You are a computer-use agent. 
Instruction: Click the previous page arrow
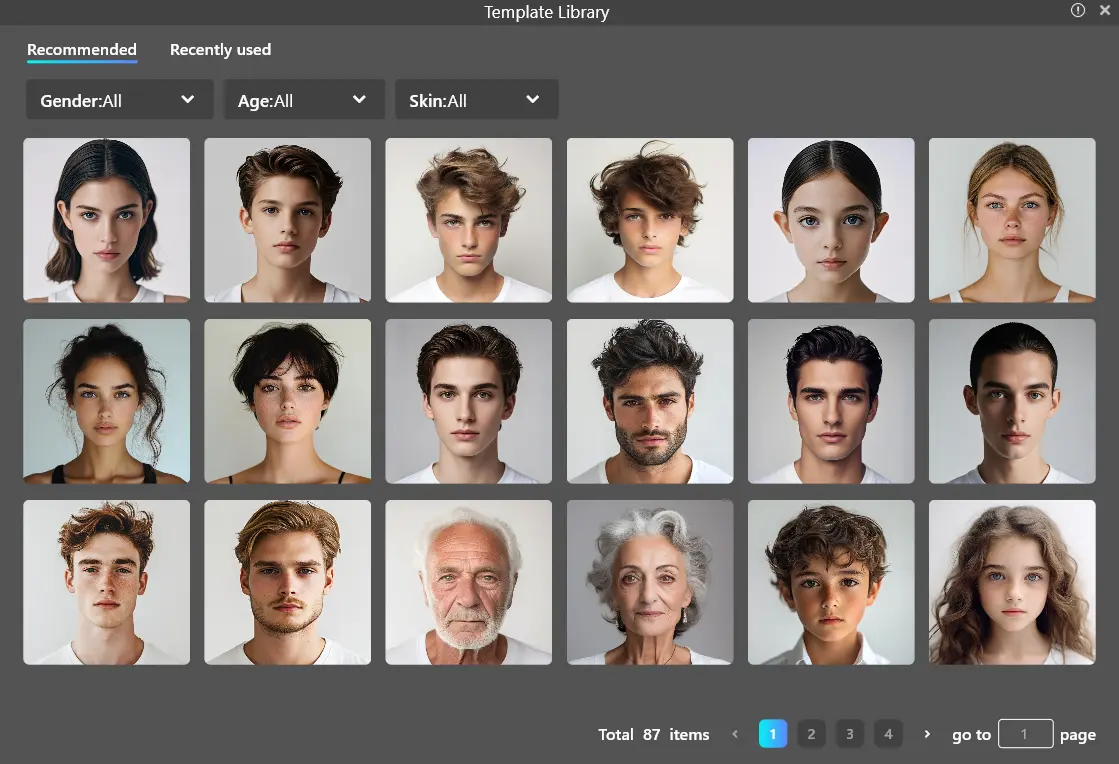(735, 734)
